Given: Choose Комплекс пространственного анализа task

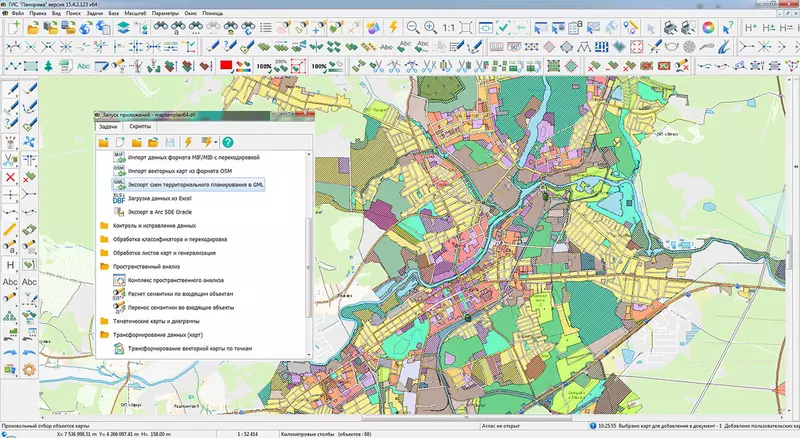Looking at the screenshot, I should coord(176,281).
